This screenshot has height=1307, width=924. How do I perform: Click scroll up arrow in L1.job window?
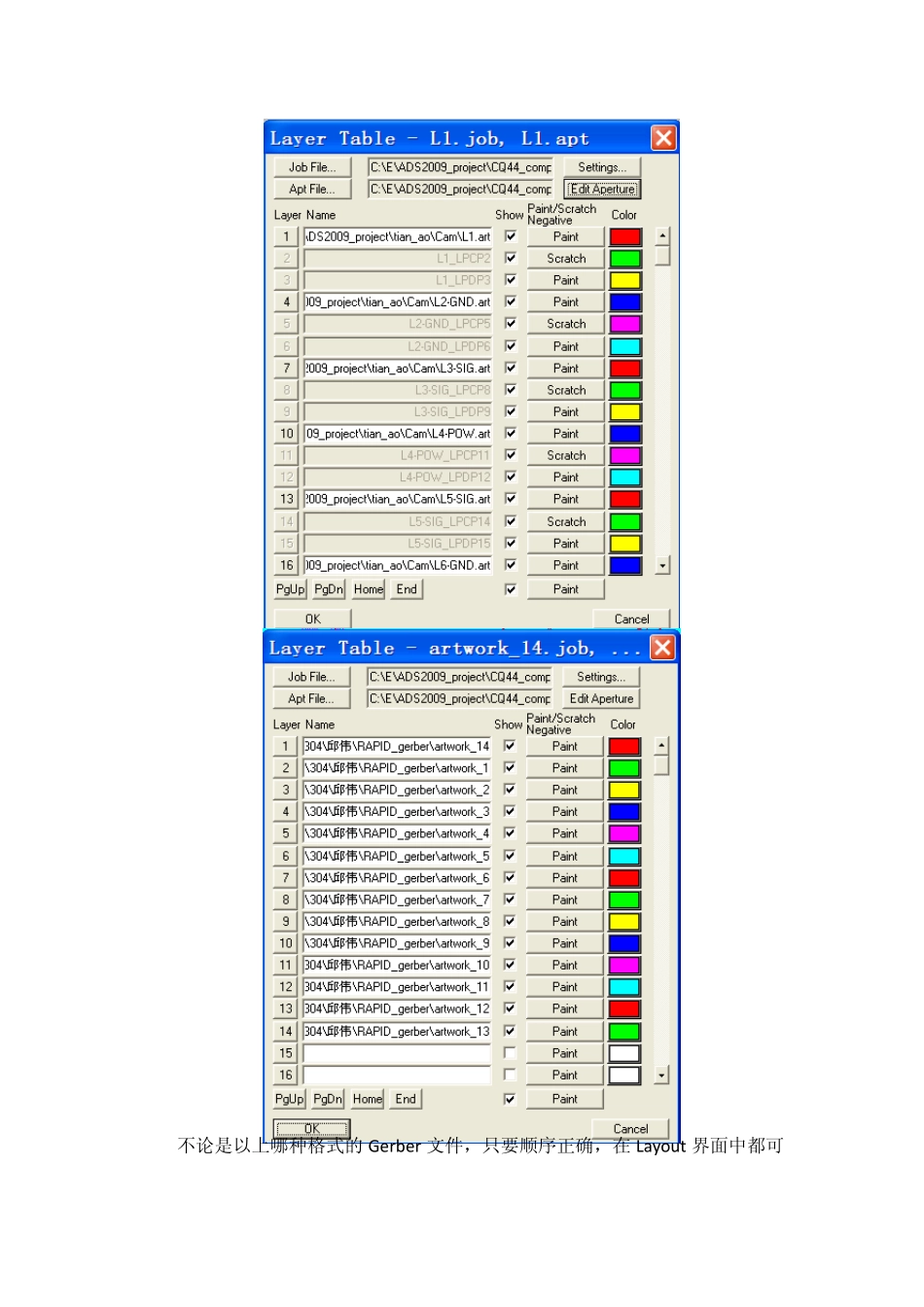[662, 235]
